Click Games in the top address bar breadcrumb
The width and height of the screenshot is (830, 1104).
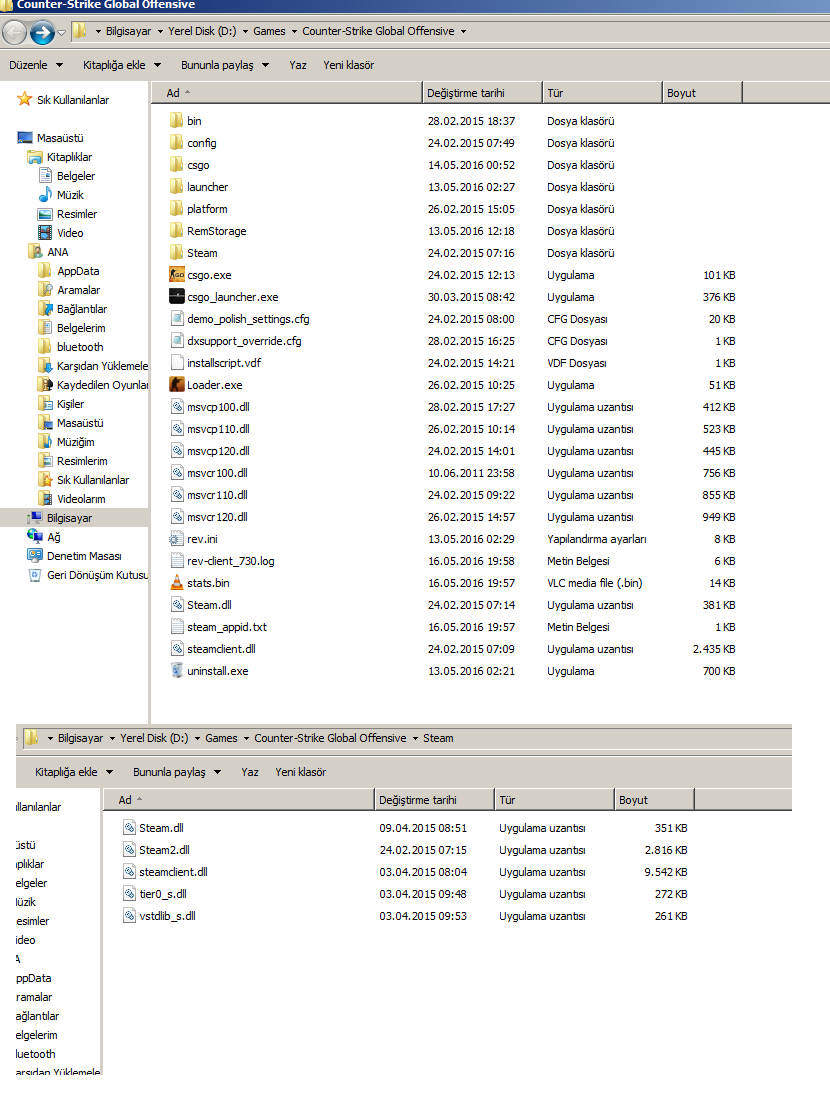pyautogui.click(x=270, y=31)
